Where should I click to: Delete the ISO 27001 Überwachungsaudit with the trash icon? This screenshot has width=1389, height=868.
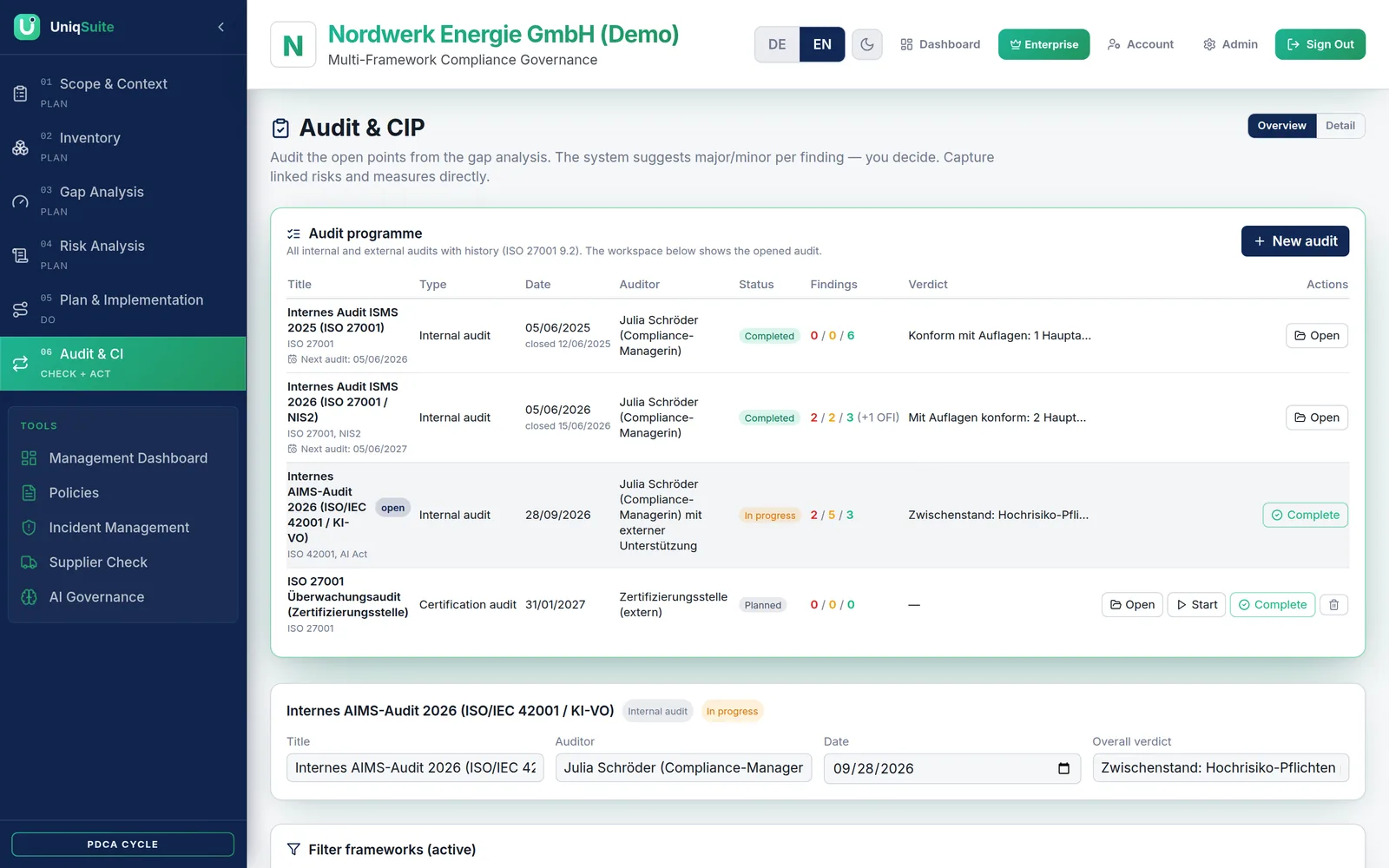1334,605
